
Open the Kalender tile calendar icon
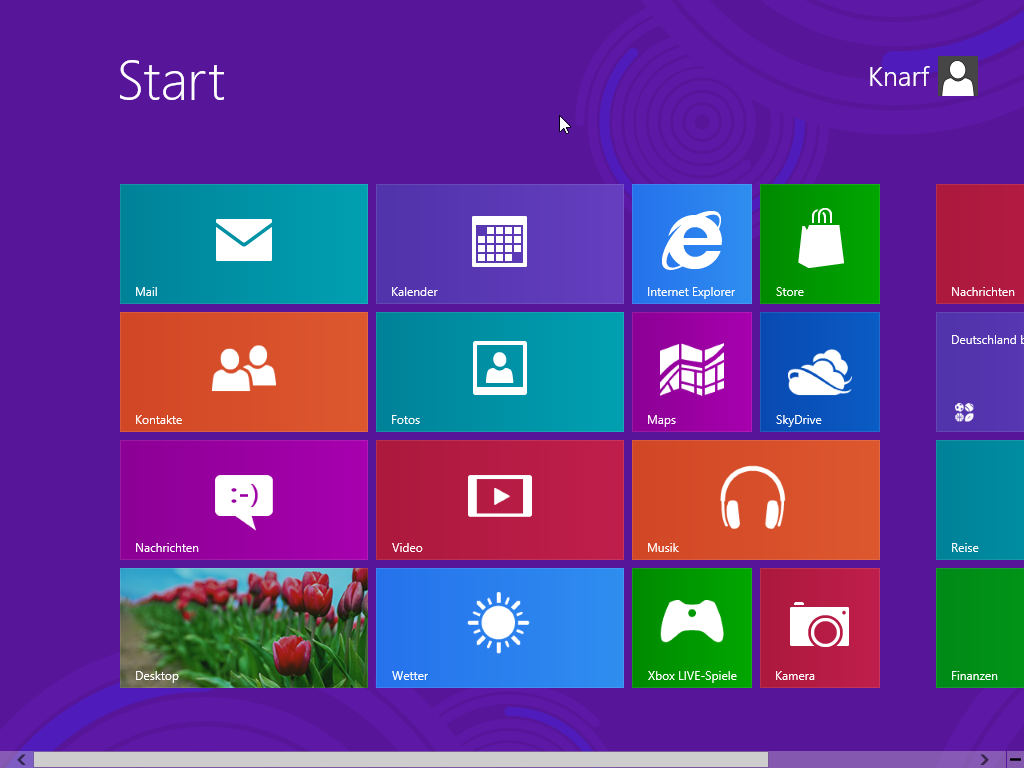(500, 241)
